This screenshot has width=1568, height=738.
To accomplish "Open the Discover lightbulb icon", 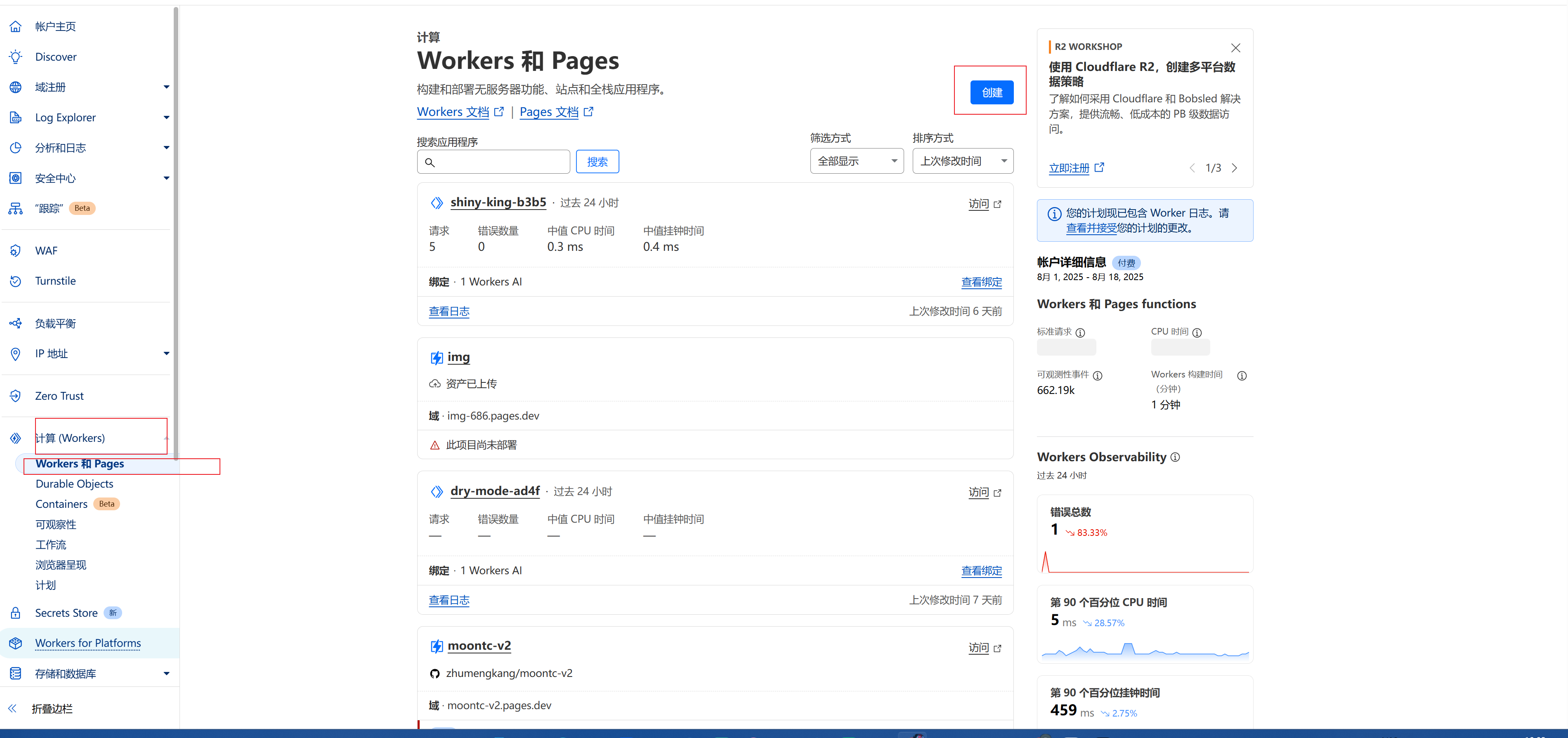I will point(15,57).
